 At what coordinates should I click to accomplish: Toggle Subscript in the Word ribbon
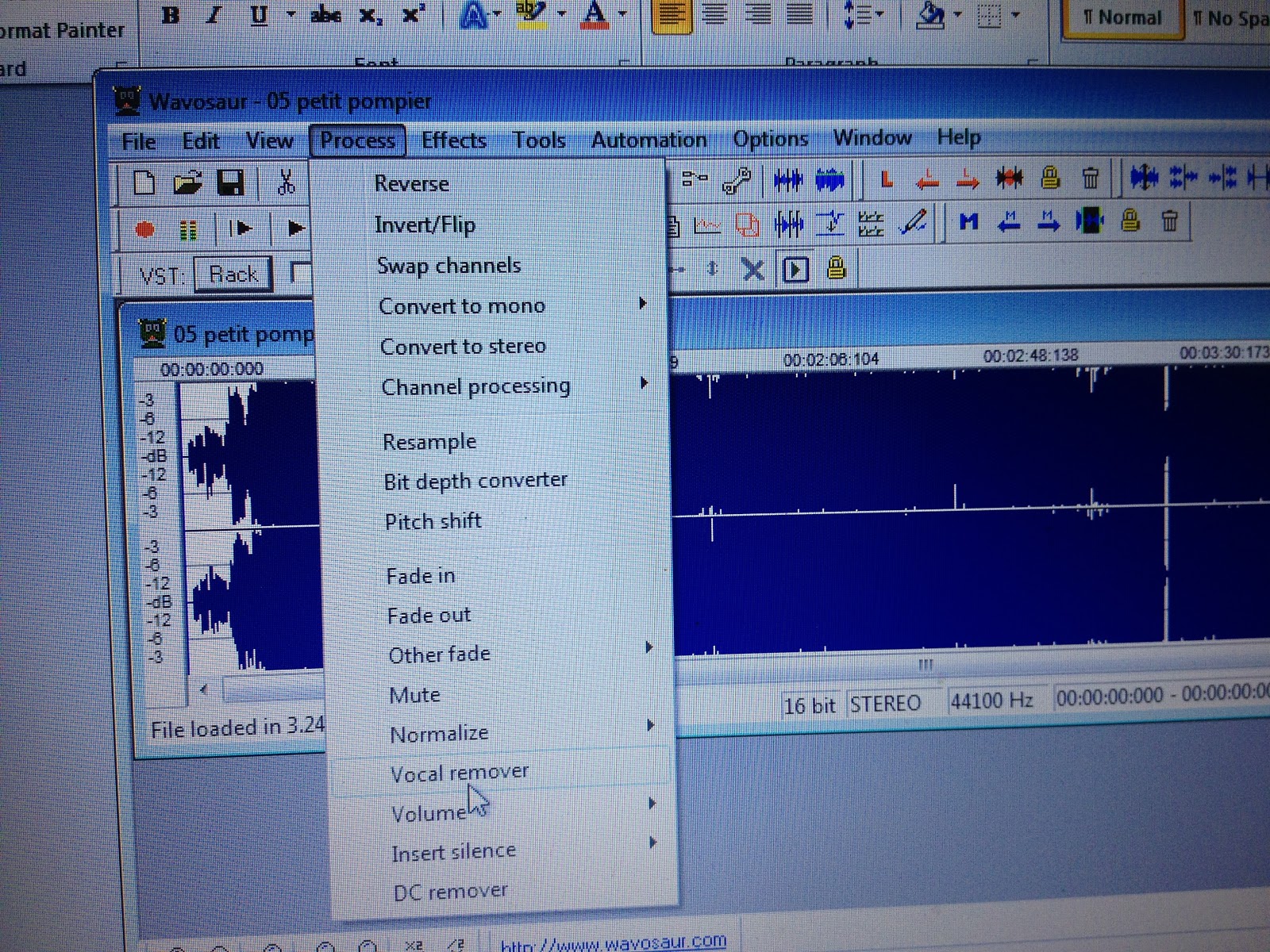(x=369, y=16)
